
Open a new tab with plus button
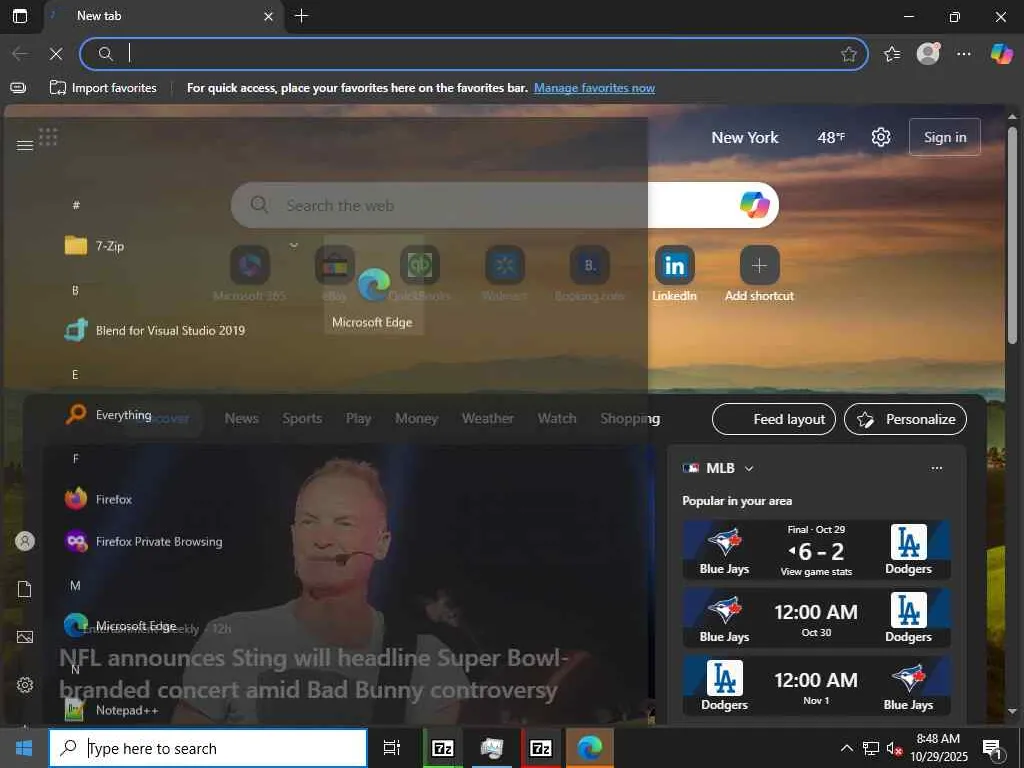click(x=301, y=16)
